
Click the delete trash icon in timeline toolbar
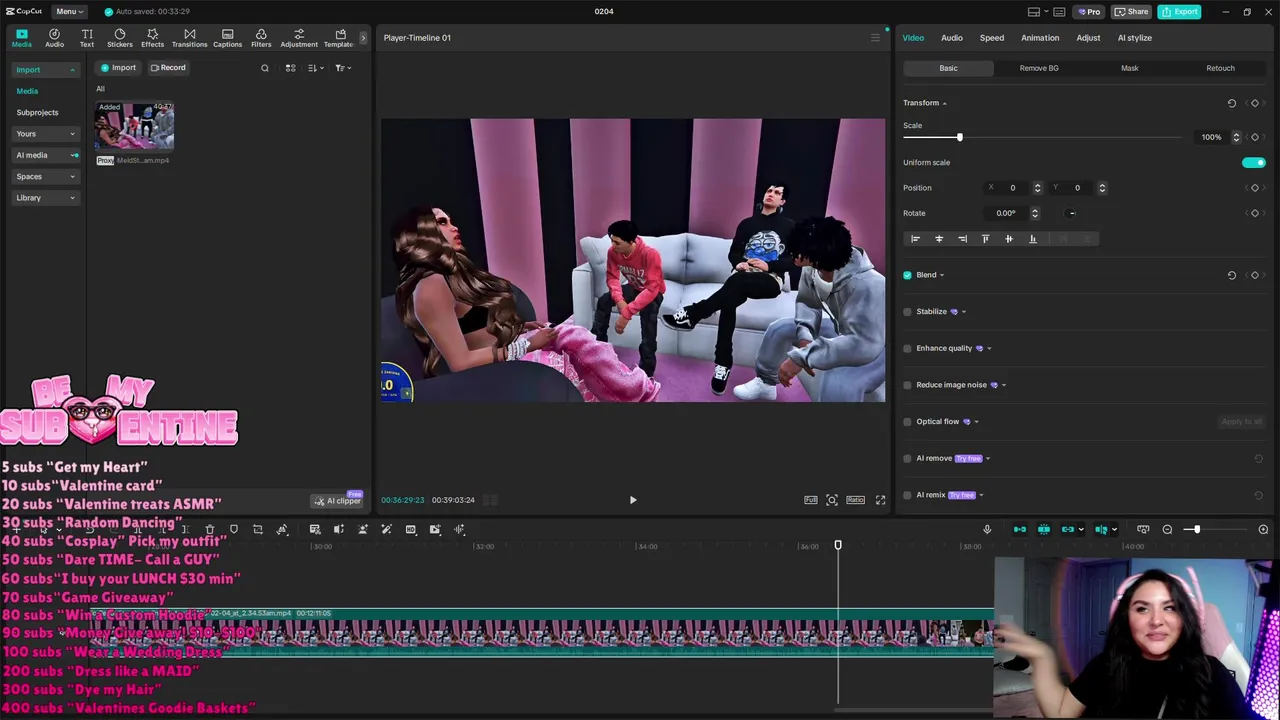[x=209, y=529]
